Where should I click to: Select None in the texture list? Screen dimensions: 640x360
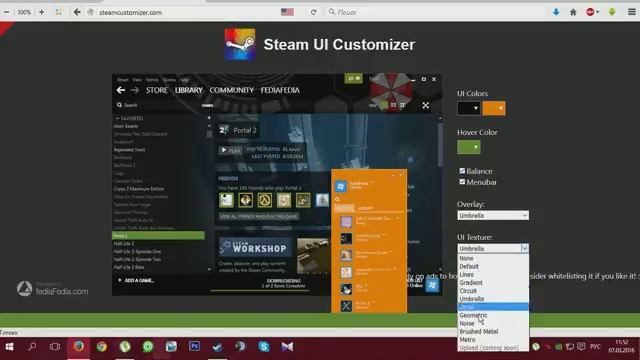point(493,258)
